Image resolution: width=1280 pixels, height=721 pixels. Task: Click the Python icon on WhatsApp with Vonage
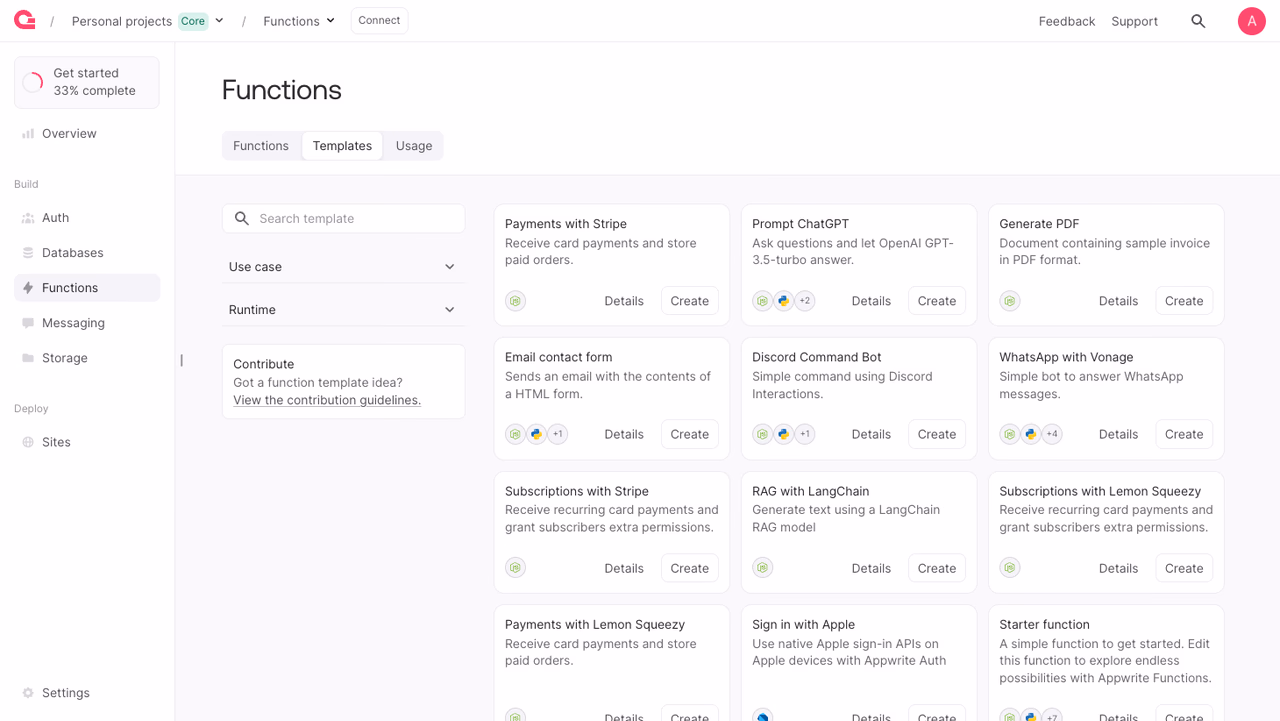click(1031, 434)
